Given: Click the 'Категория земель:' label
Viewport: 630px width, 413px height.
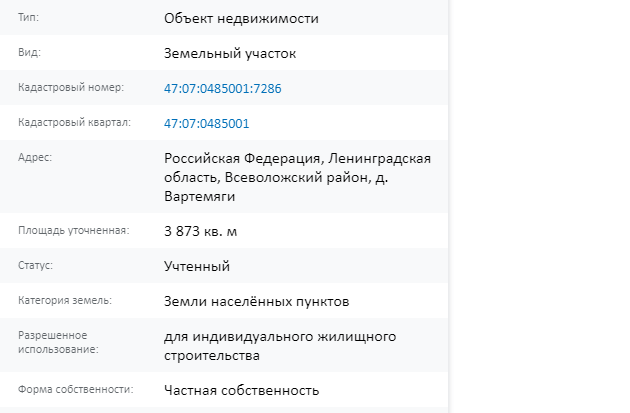Looking at the screenshot, I should (x=65, y=301).
